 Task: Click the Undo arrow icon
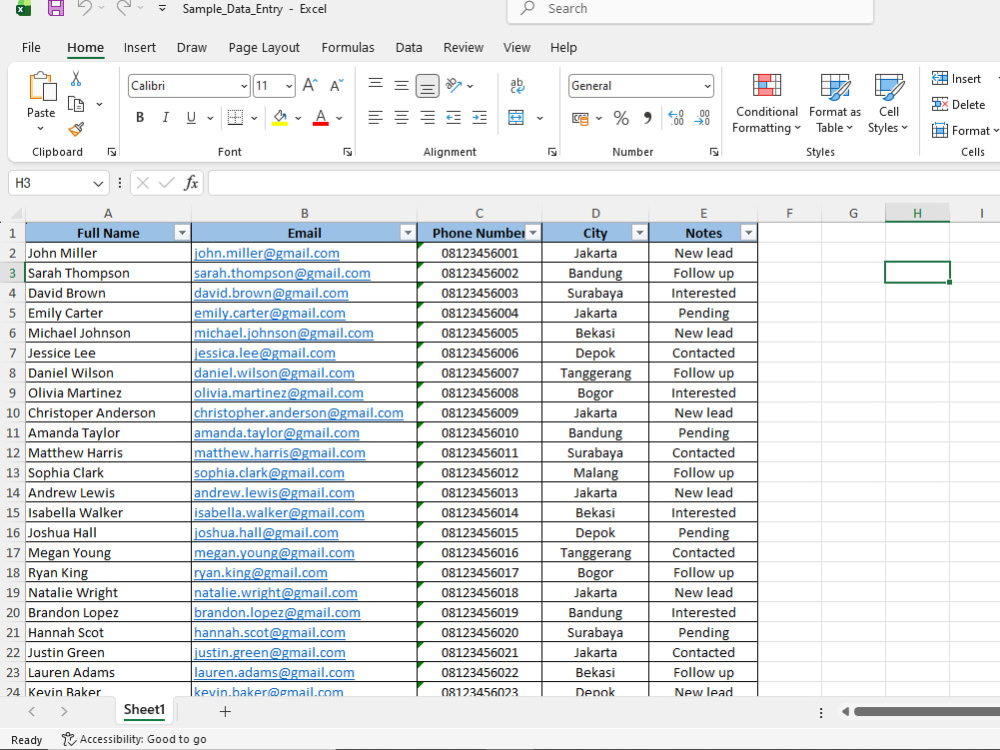click(85, 8)
